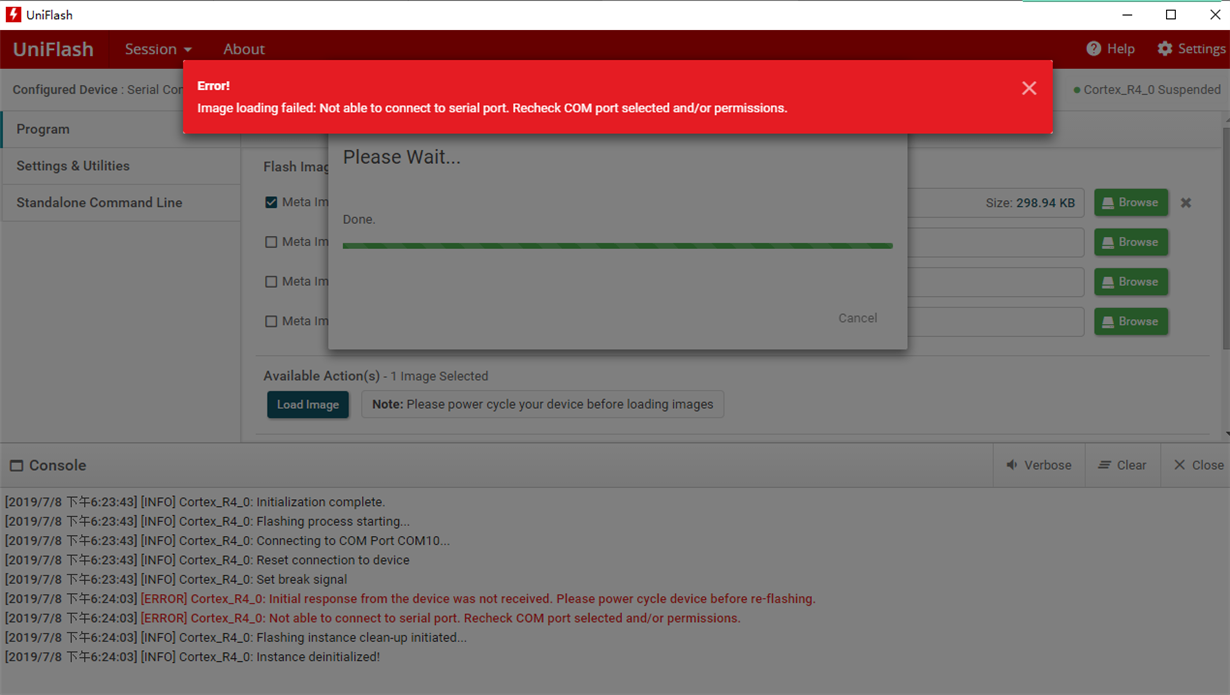Click the 'Not able to connect' console error line

click(373, 618)
